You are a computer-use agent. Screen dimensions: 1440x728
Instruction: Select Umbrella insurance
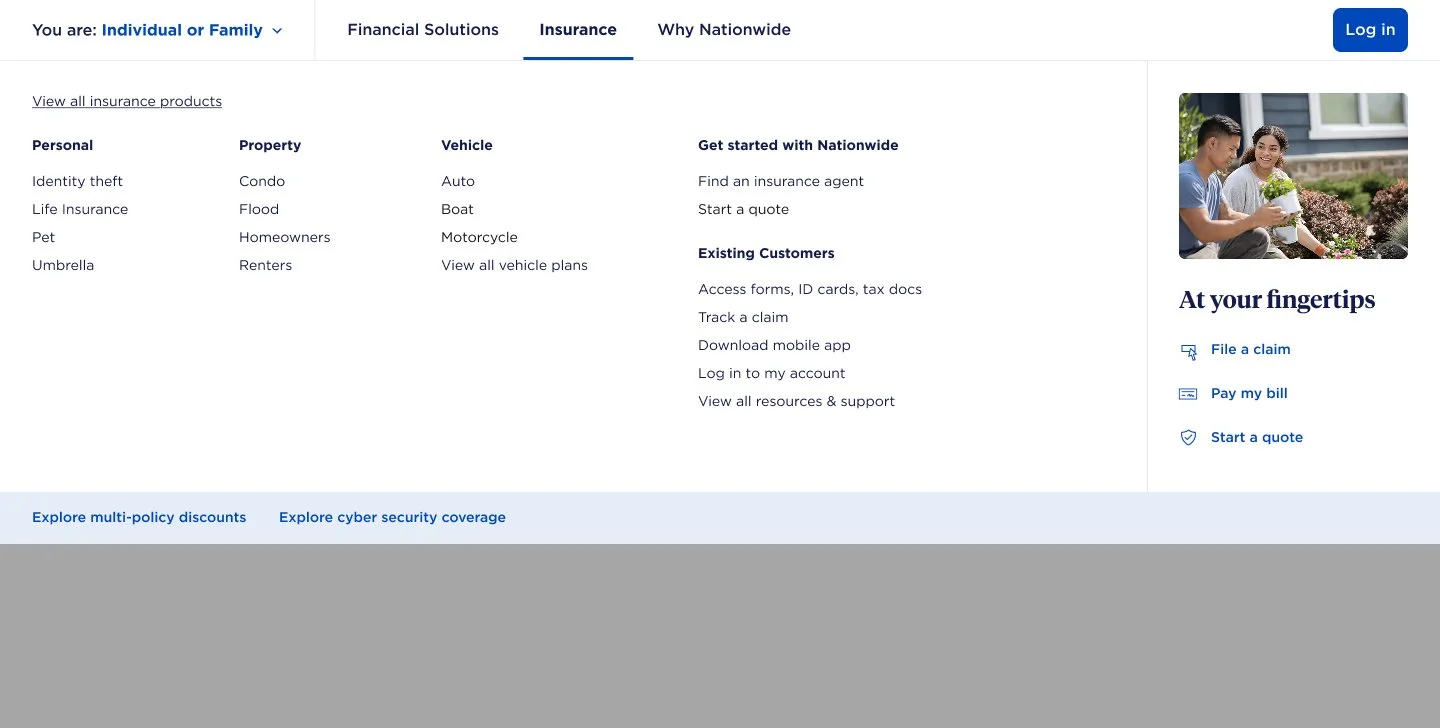coord(63,265)
